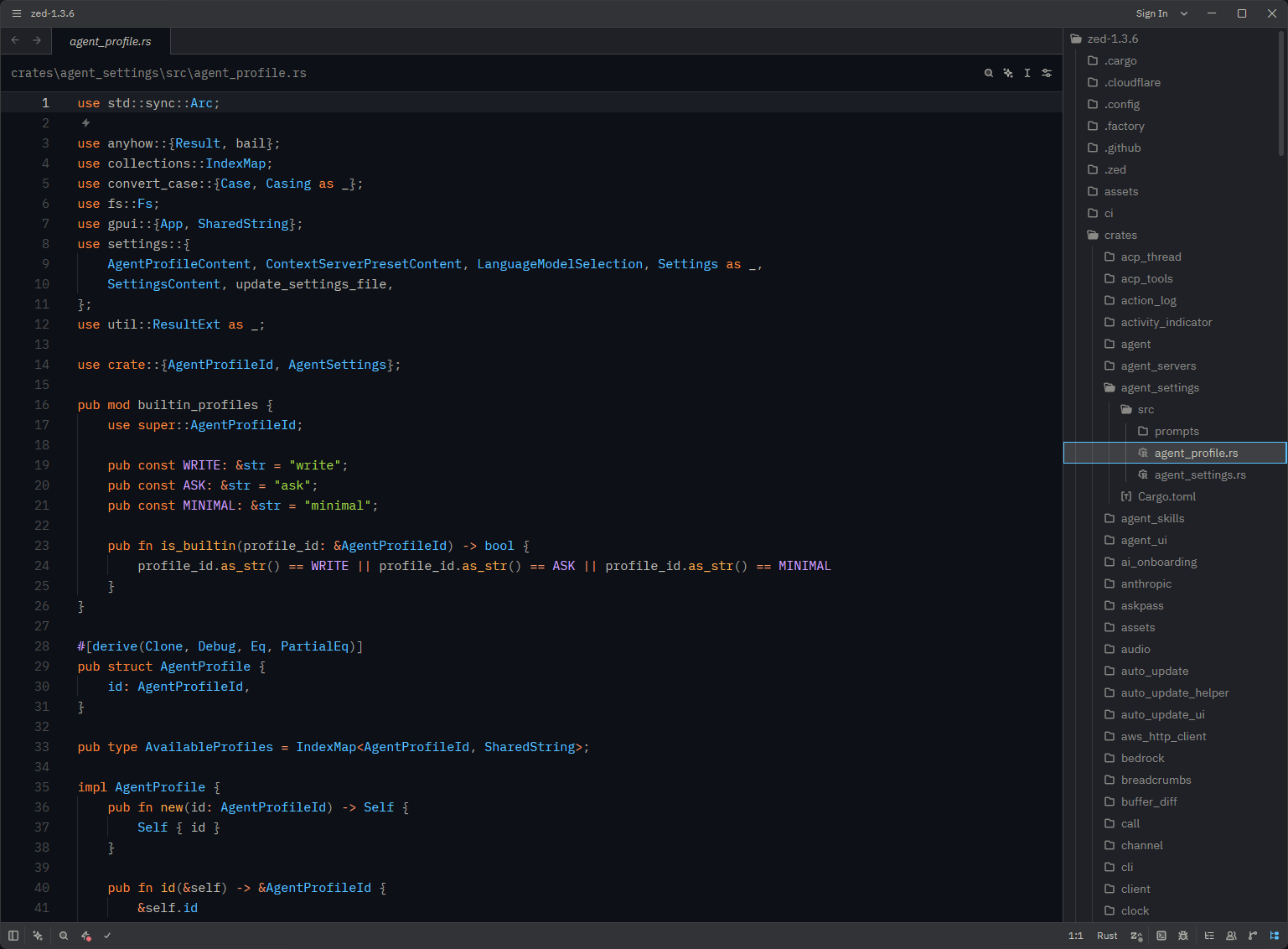Expand the .factory folder
Screen dimensions: 1288x949
[1173, 126]
